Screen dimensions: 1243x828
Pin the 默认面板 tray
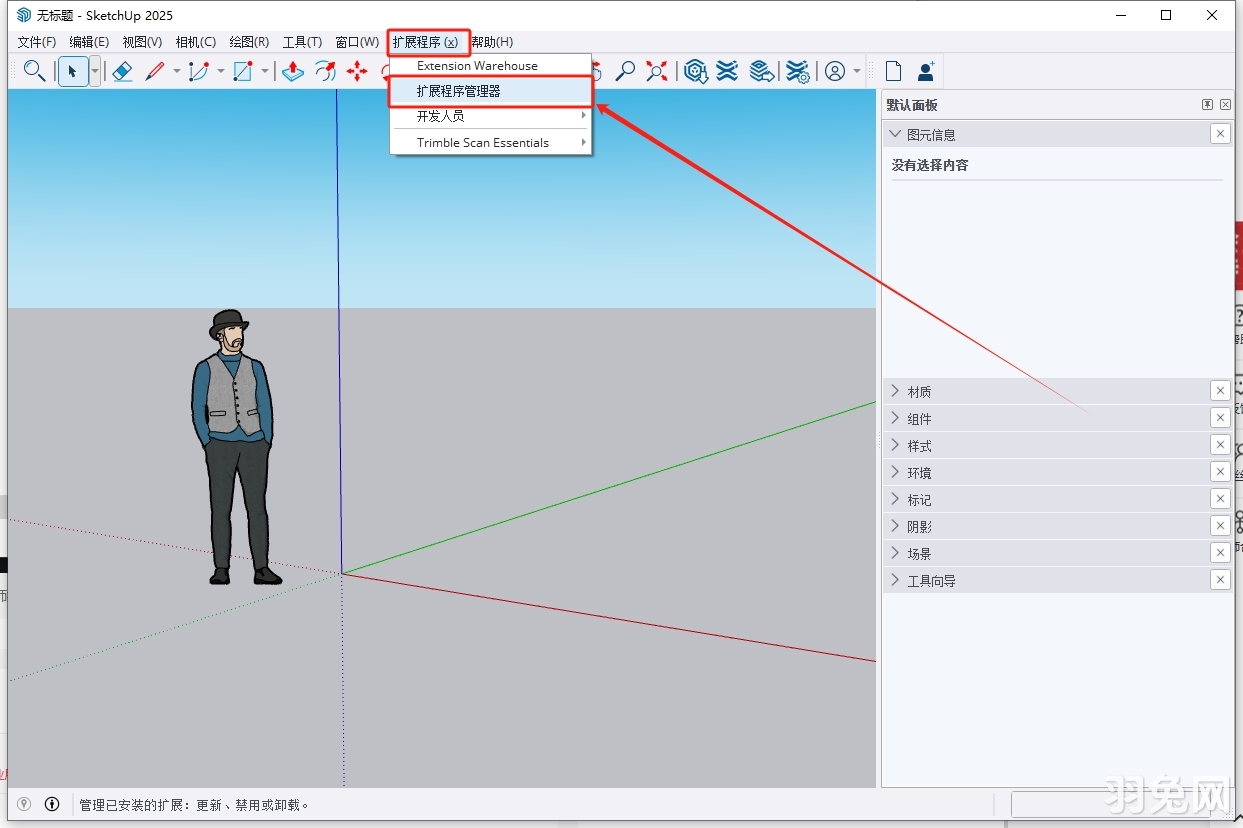1208,104
